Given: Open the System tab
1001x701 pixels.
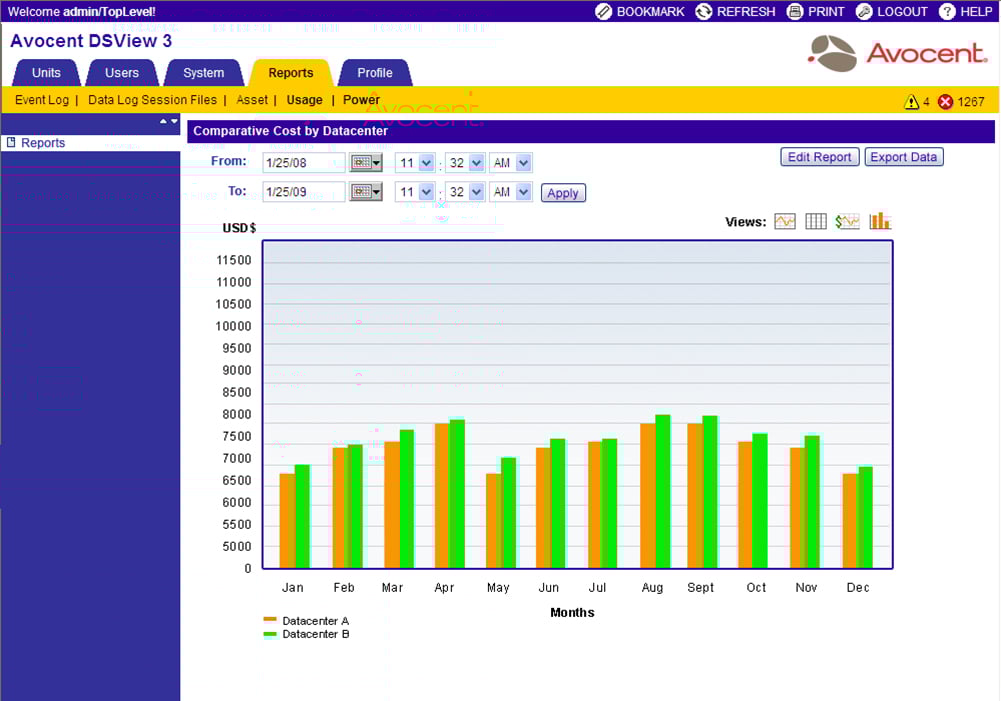Looking at the screenshot, I should coord(204,73).
